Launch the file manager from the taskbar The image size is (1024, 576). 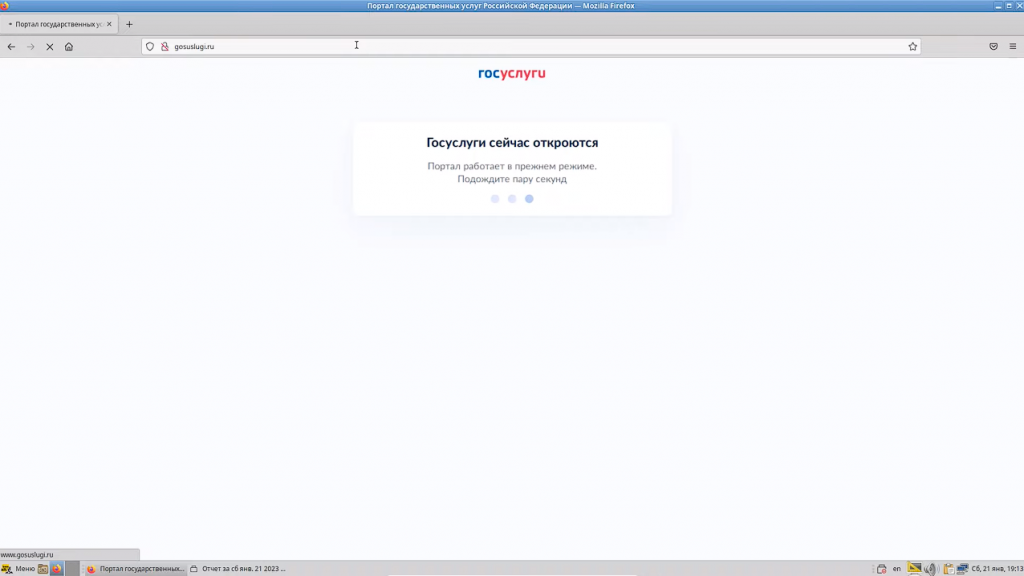(x=42, y=569)
